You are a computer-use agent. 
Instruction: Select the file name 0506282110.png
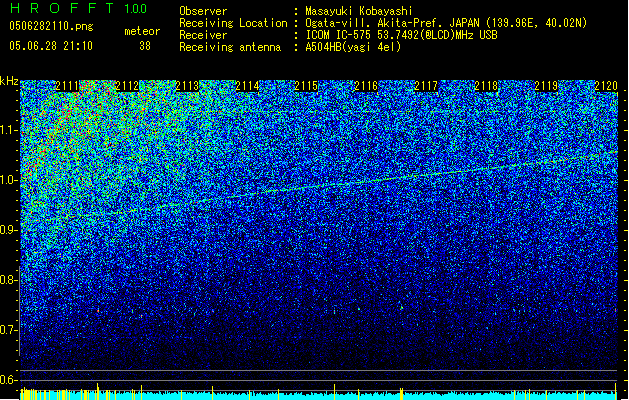point(51,26)
